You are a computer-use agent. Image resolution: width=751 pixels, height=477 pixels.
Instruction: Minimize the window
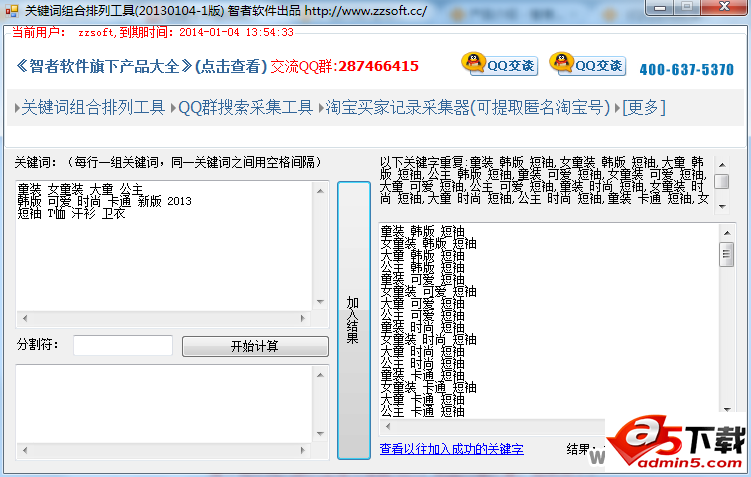pyautogui.click(x=660, y=7)
